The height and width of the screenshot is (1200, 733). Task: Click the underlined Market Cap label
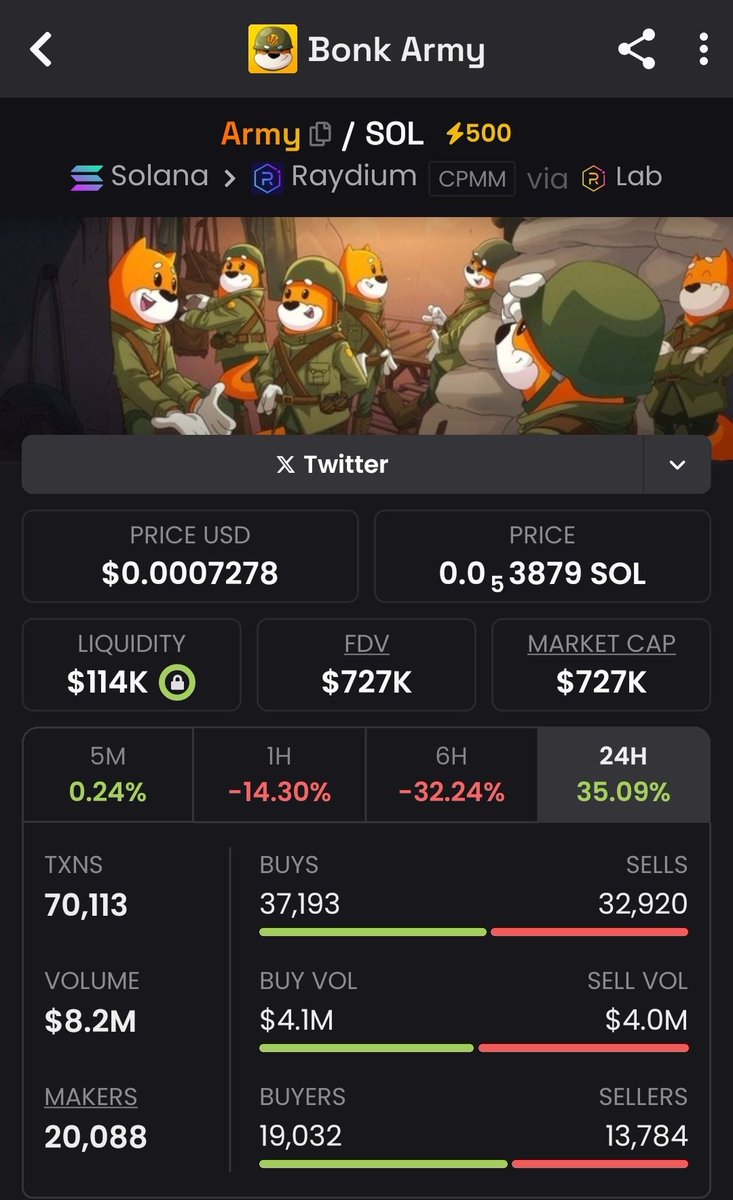tap(601, 643)
